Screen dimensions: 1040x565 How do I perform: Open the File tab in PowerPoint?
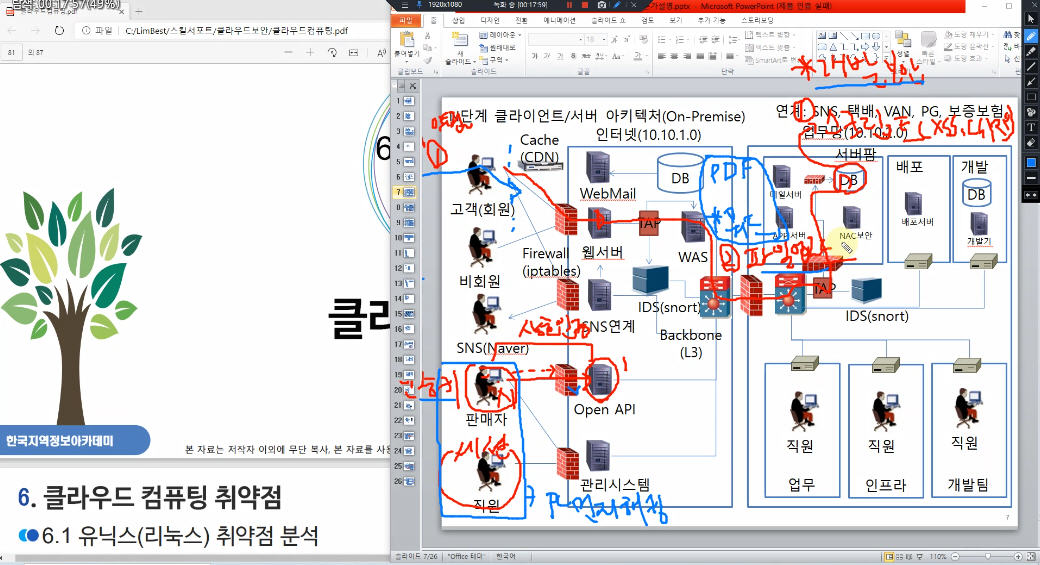pos(406,21)
